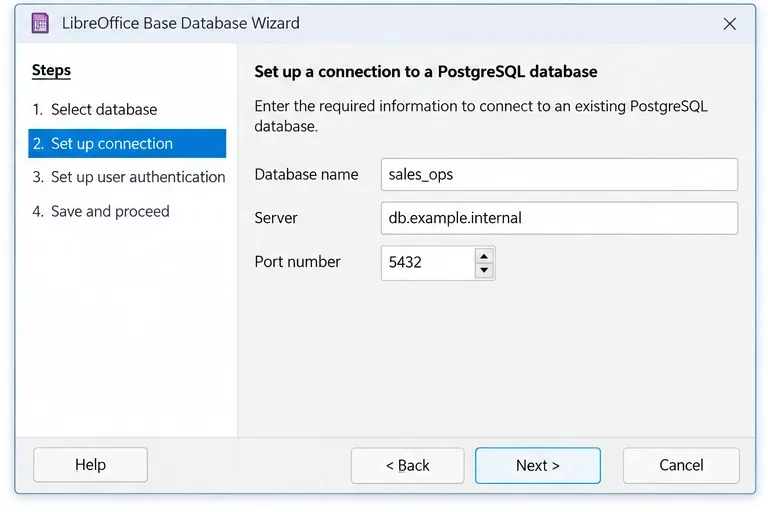Close the Database Wizard dialog
Screen dimensions: 768x512
pyautogui.click(x=729, y=24)
